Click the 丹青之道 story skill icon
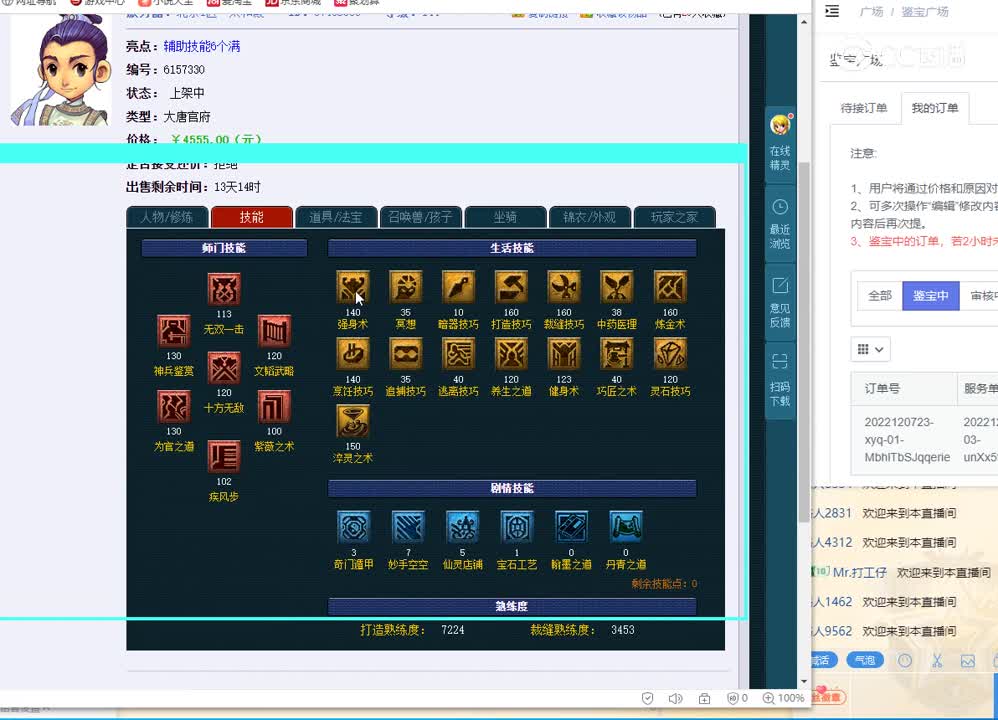Viewport: 998px width, 720px height. pyautogui.click(x=626, y=527)
